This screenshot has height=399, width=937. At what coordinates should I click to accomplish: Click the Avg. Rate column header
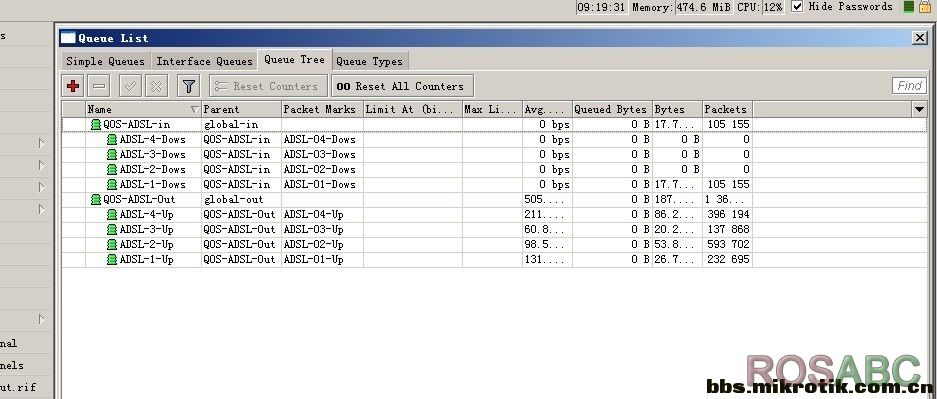(x=547, y=109)
